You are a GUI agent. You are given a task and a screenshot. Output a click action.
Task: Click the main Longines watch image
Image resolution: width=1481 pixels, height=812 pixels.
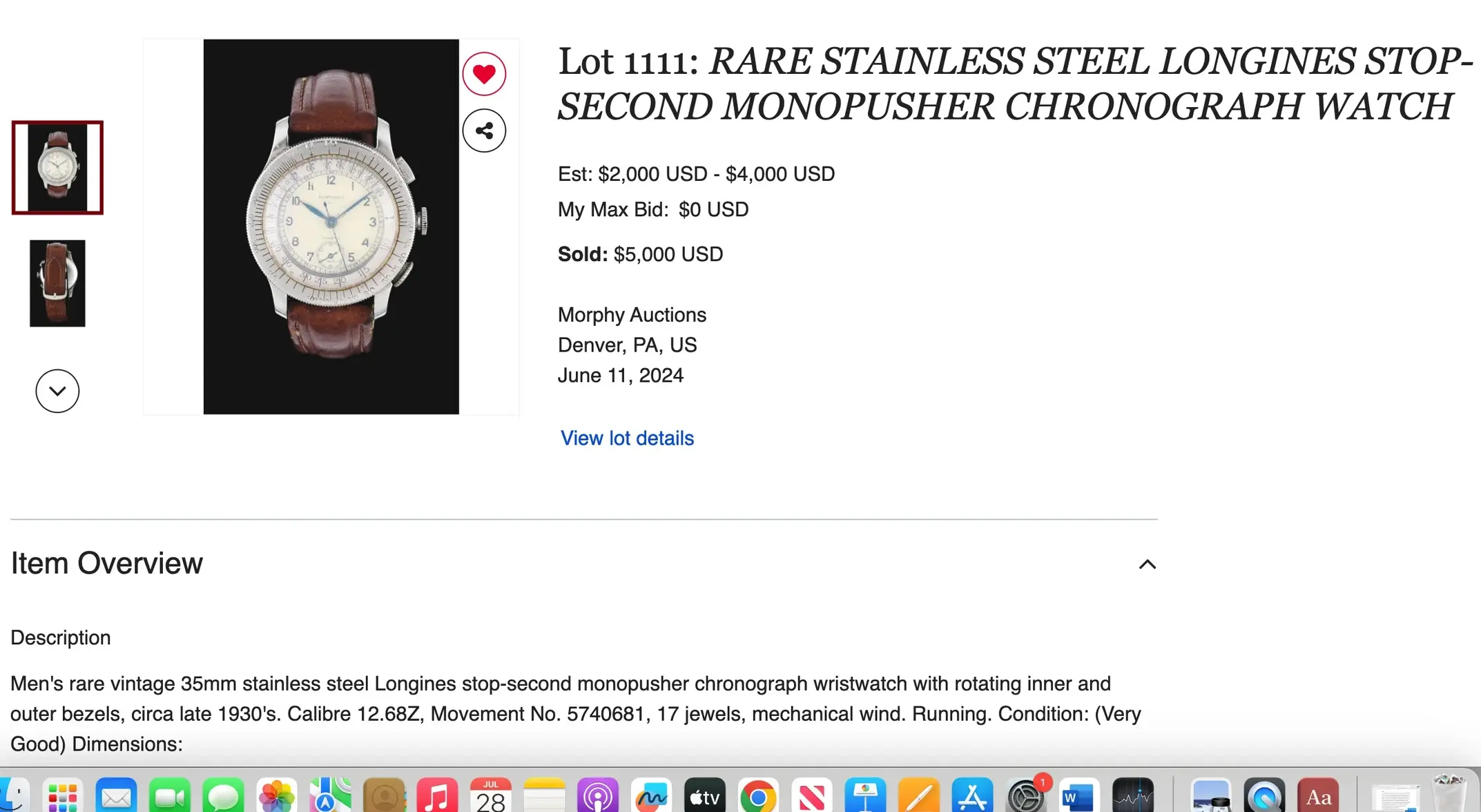(x=331, y=226)
